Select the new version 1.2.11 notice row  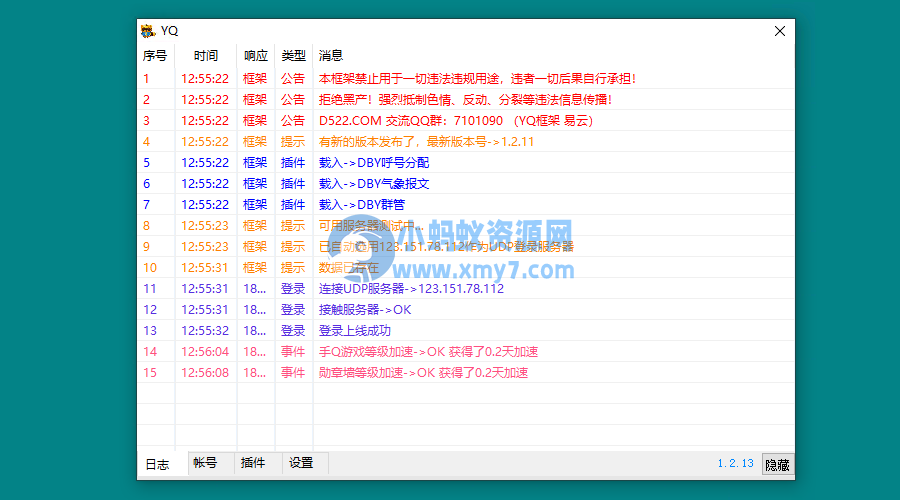click(x=426, y=141)
